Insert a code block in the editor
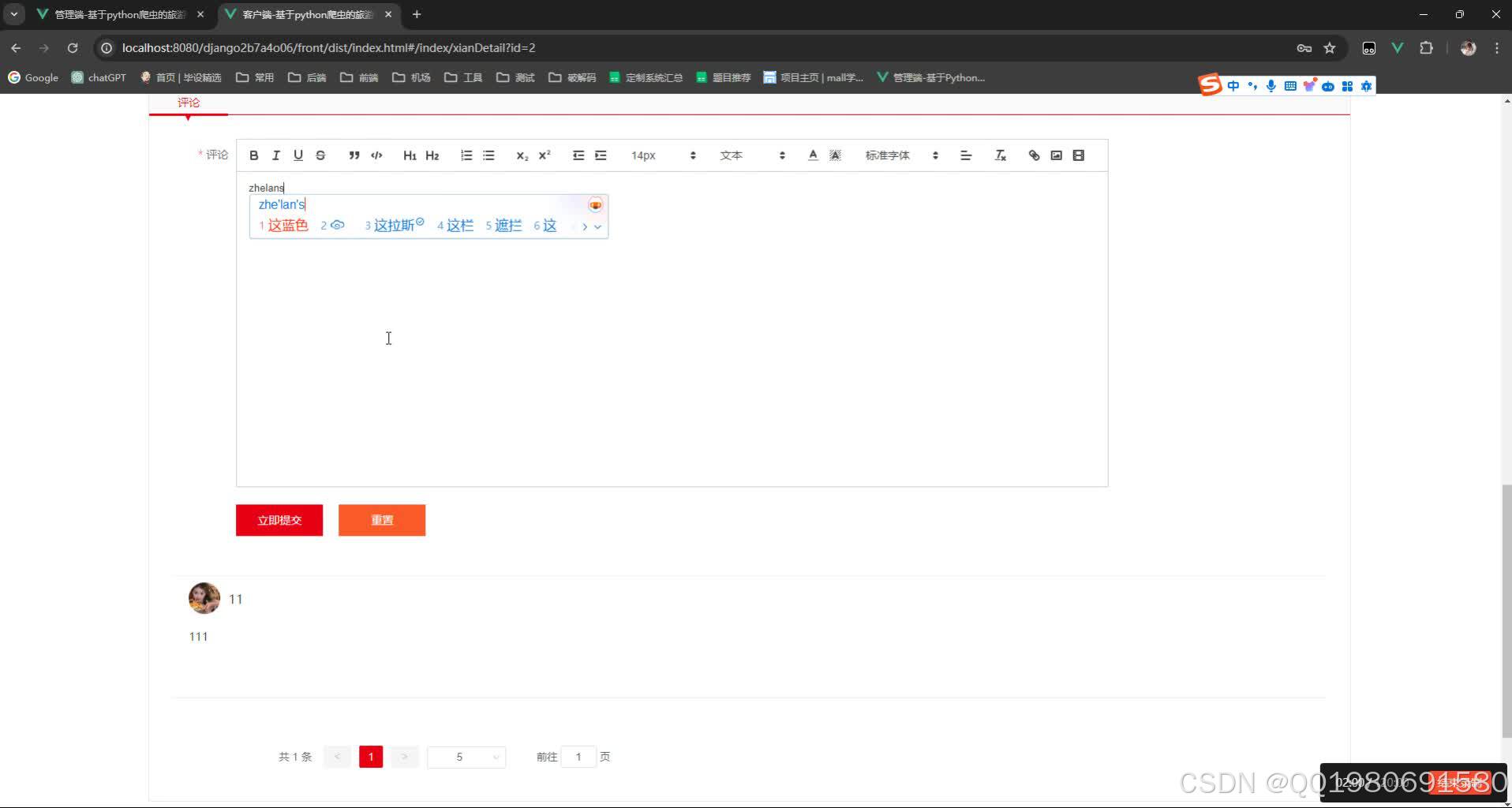Viewport: 1512px width, 808px height. point(376,155)
